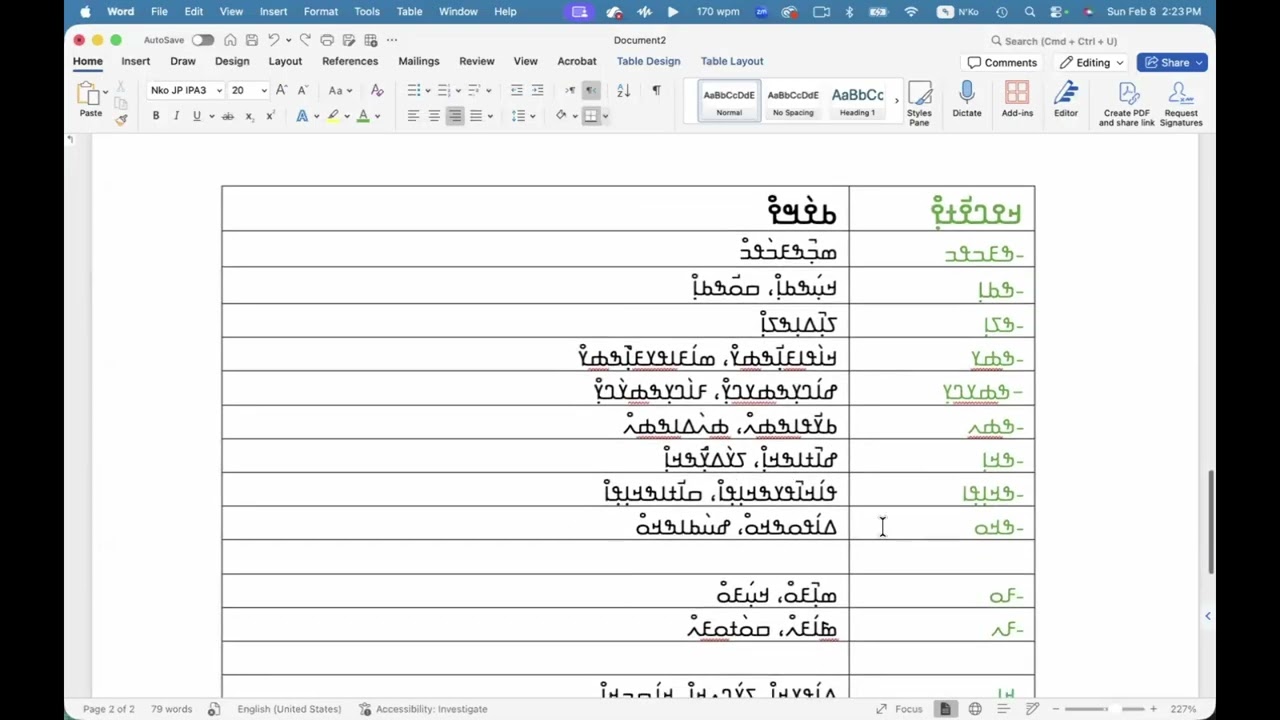The width and height of the screenshot is (1280, 720).
Task: Click the Paste clipboard icon
Action: [x=90, y=94]
